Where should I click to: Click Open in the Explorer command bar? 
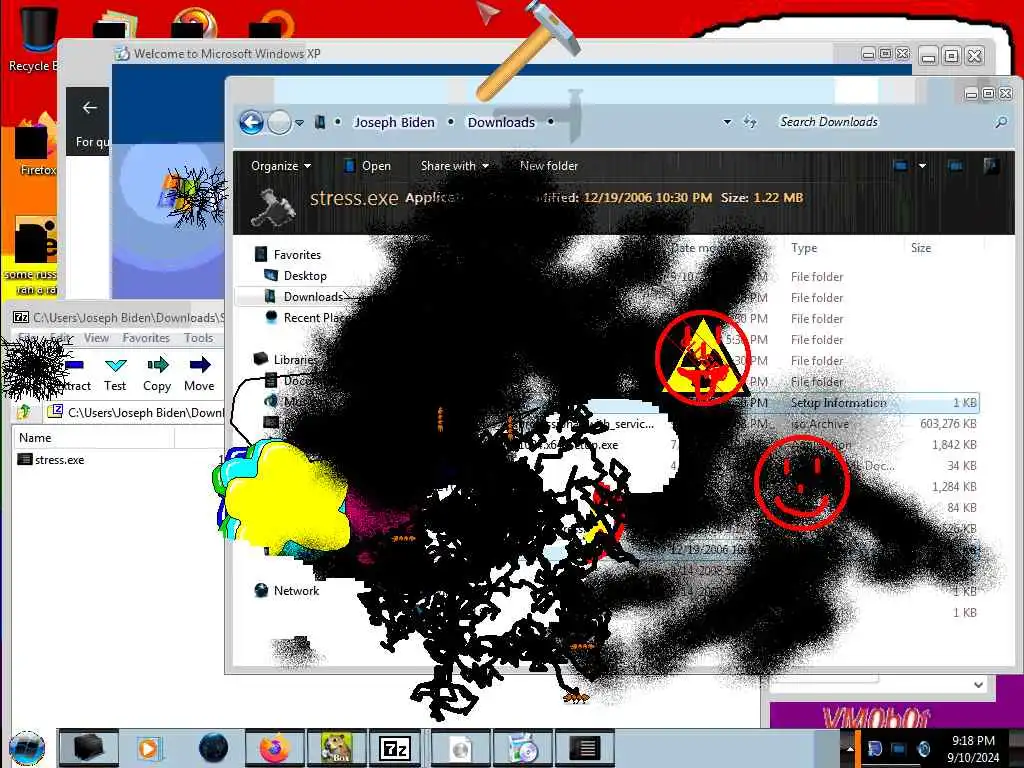point(368,166)
